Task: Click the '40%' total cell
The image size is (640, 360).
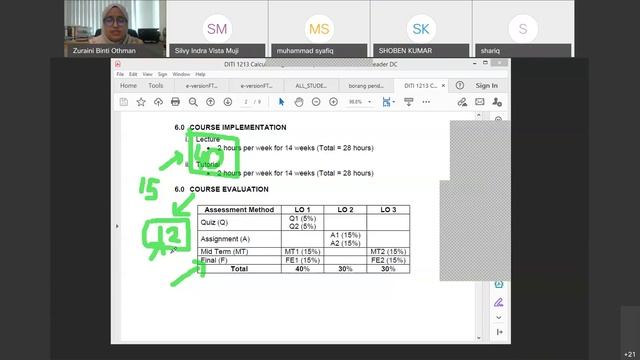Action: click(x=302, y=269)
